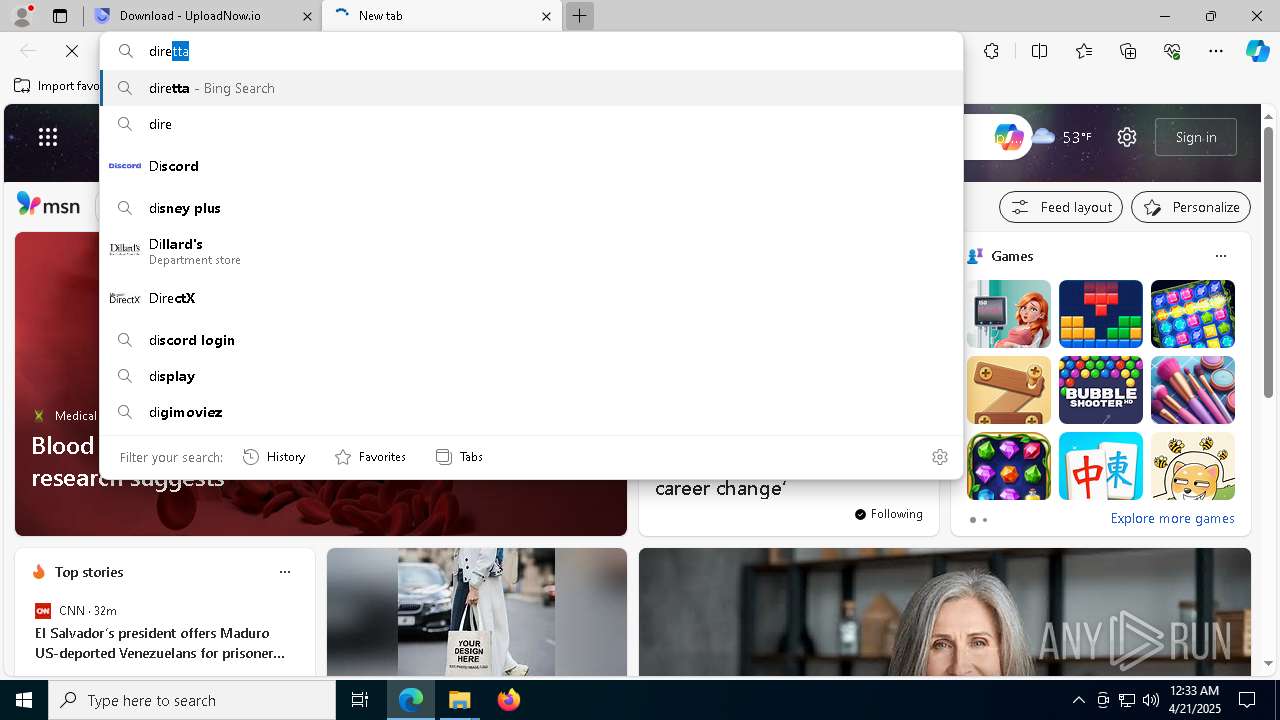Select the DirectX suggestion
The image size is (1280, 720).
click(531, 298)
